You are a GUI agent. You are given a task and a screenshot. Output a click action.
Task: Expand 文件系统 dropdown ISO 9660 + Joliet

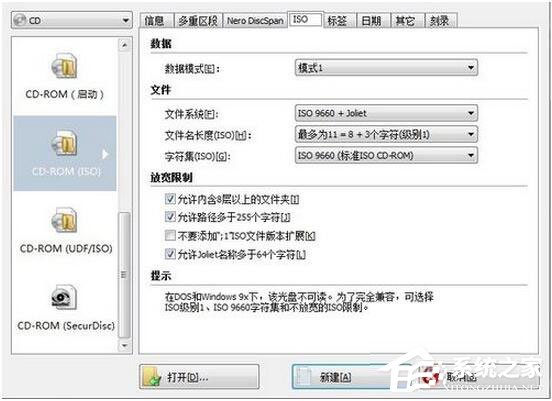point(386,113)
